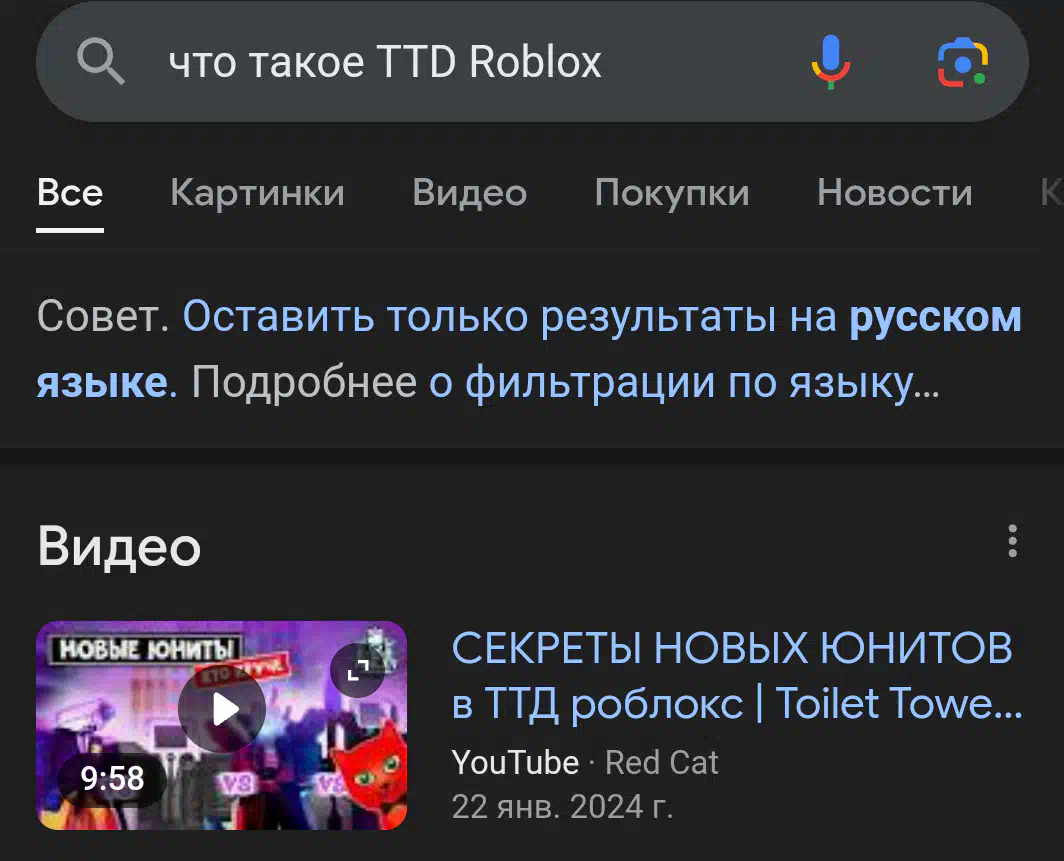This screenshot has width=1064, height=861.
Task: Open the language filtering info link
Action: pos(683,383)
